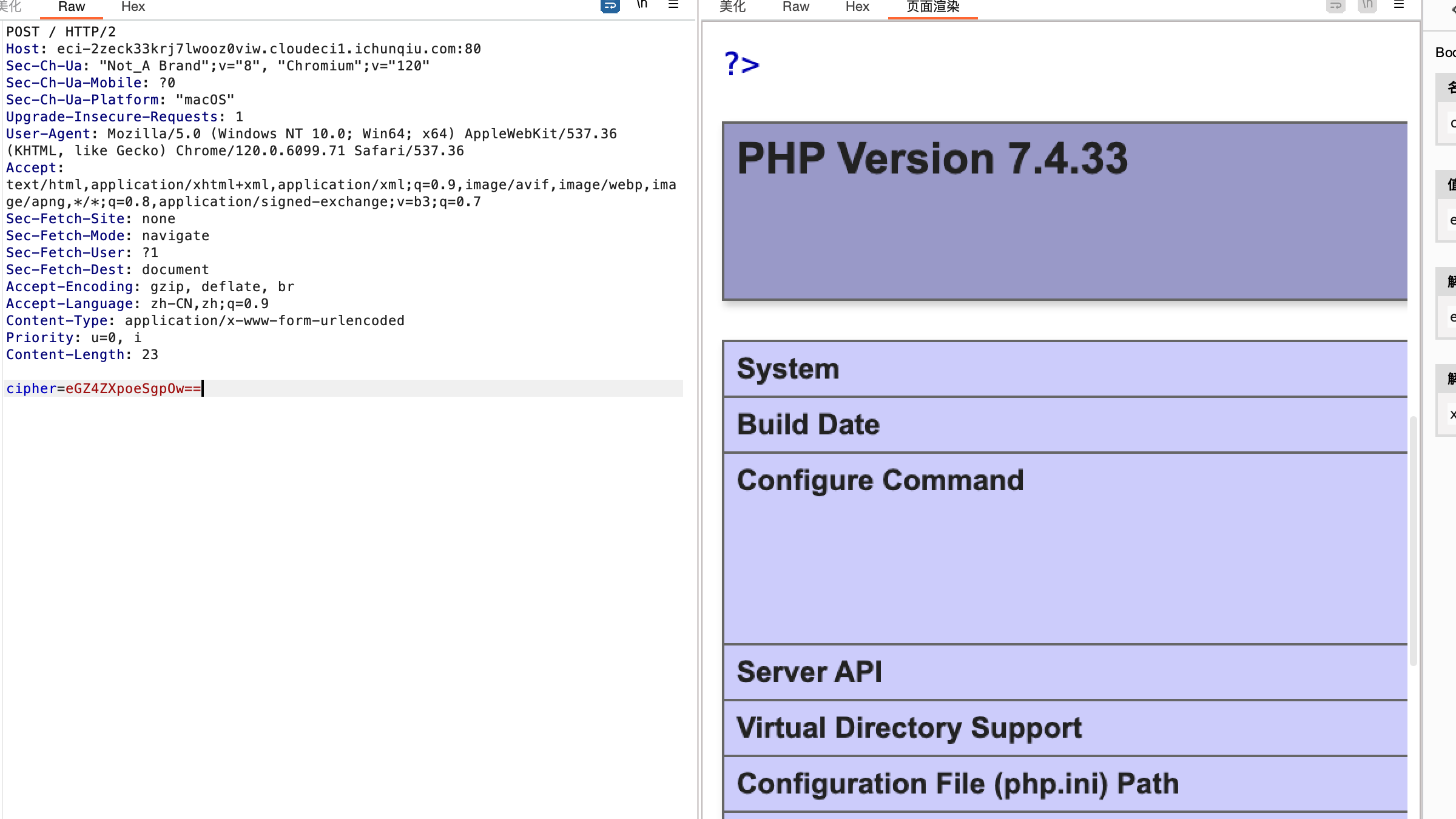Click the Server API row

point(809,672)
